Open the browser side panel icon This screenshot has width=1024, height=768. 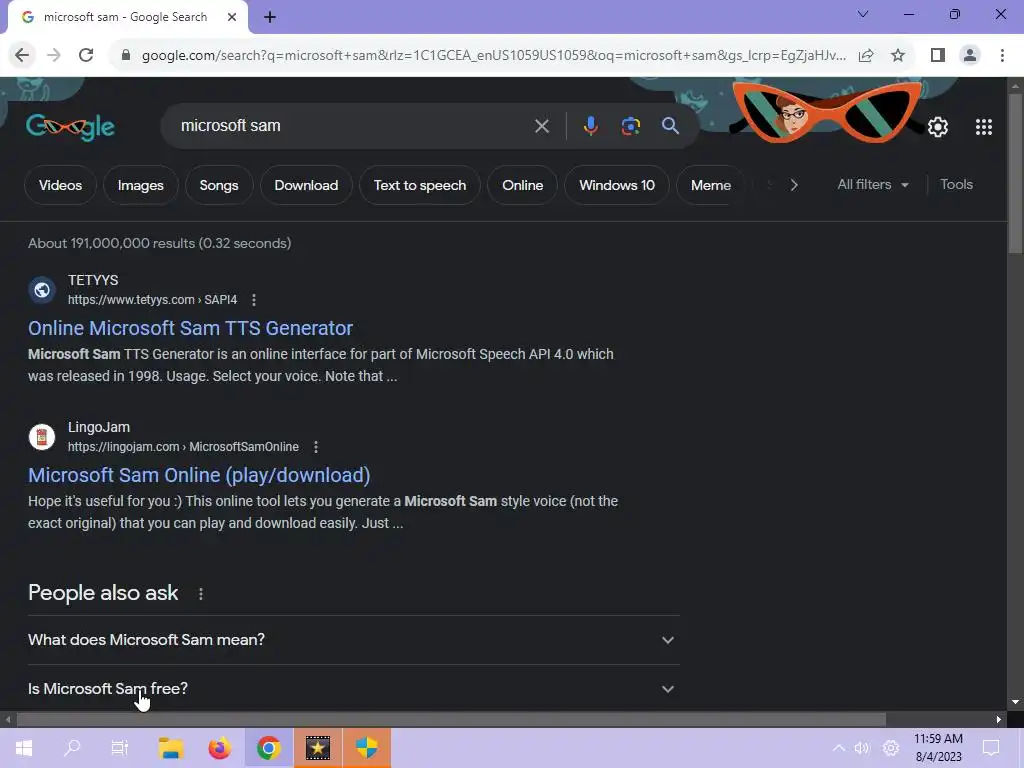pos(938,55)
